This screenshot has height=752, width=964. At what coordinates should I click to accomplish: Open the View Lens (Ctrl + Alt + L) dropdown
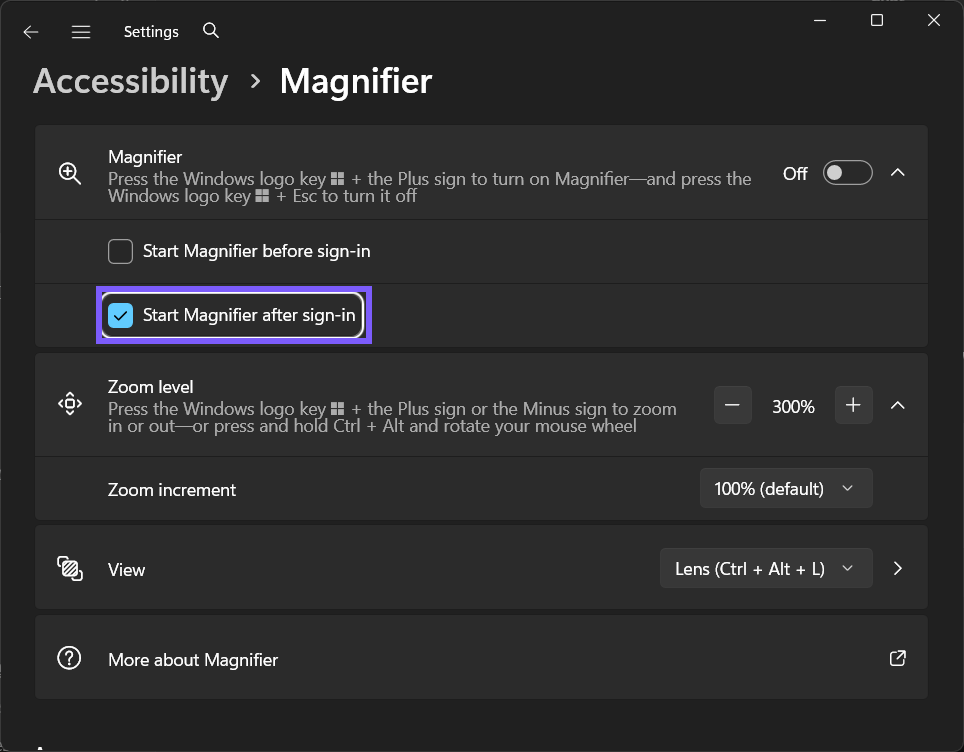(x=766, y=569)
